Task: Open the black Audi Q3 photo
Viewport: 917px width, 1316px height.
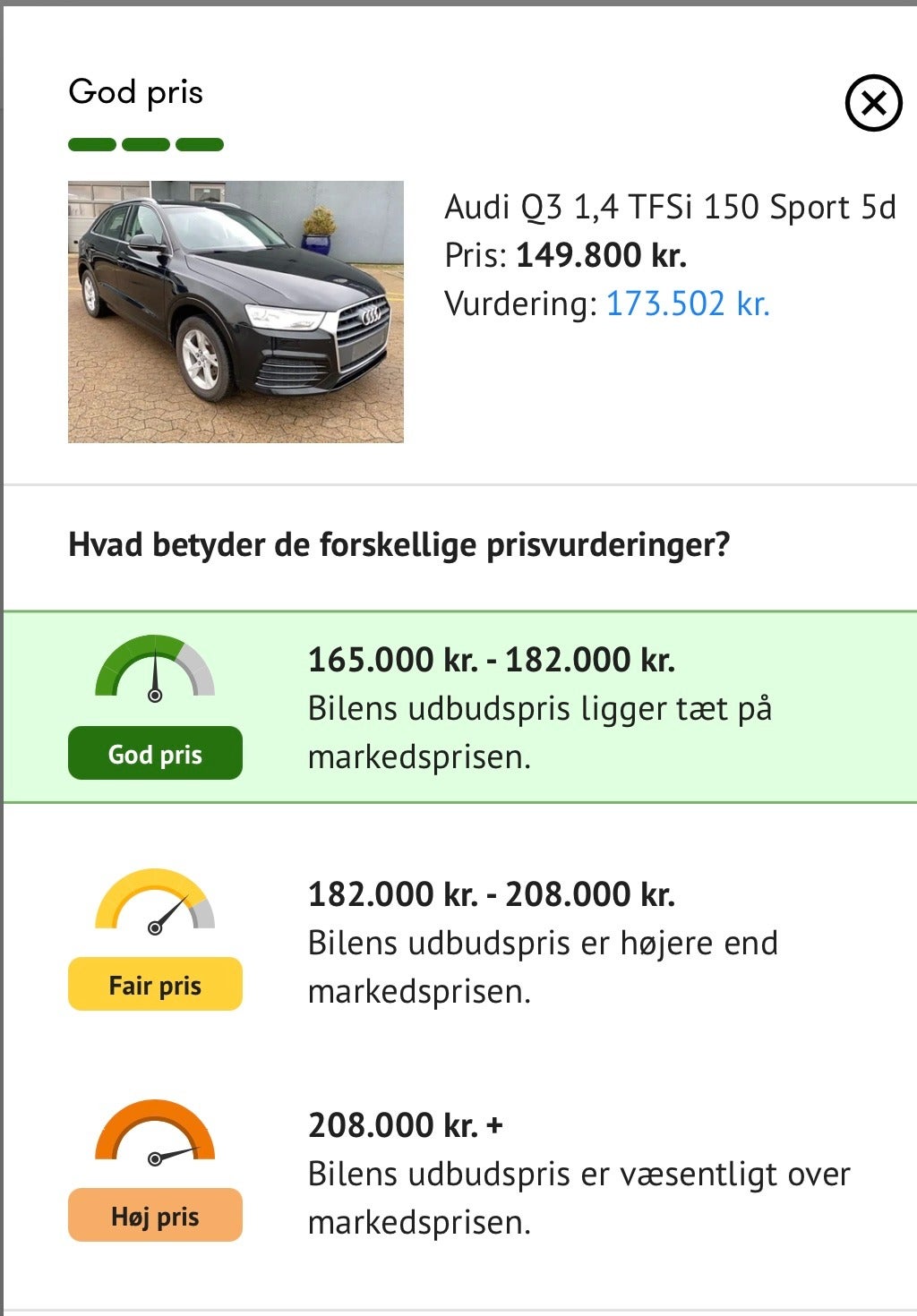Action: pyautogui.click(x=236, y=312)
